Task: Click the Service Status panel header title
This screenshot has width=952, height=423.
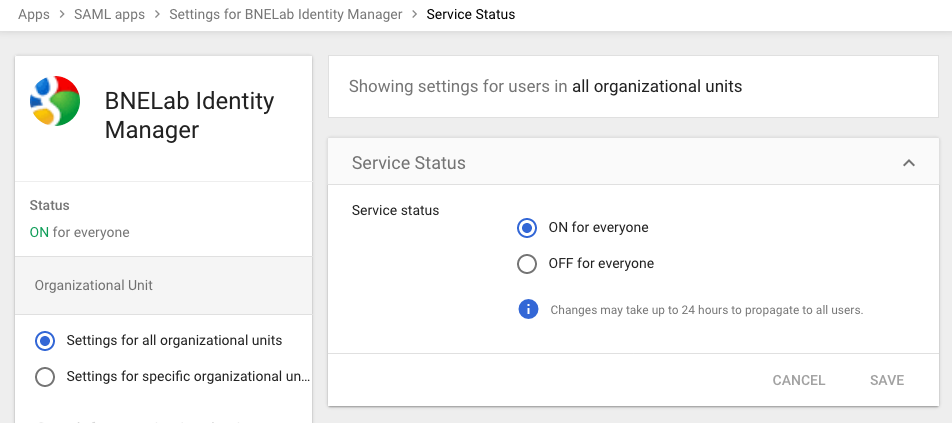Action: [408, 163]
